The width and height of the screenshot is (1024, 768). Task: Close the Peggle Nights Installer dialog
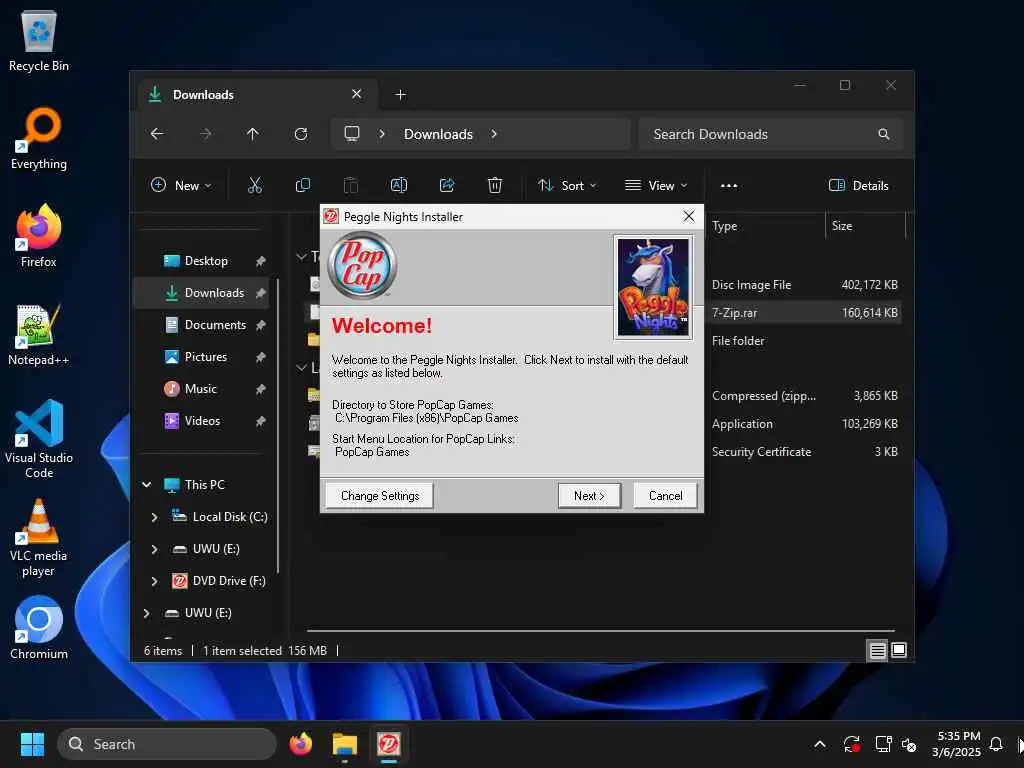(688, 216)
